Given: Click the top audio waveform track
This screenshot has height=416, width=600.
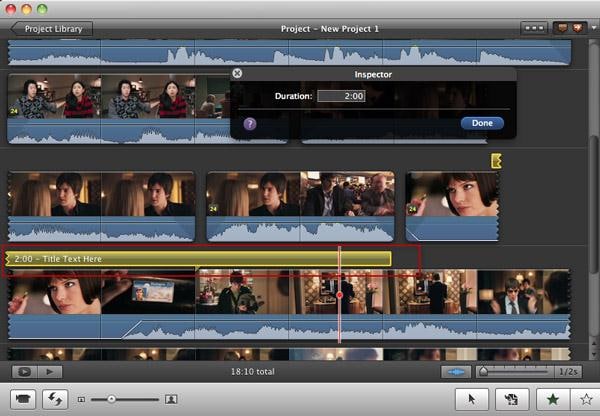Looking at the screenshot, I should point(289,52).
